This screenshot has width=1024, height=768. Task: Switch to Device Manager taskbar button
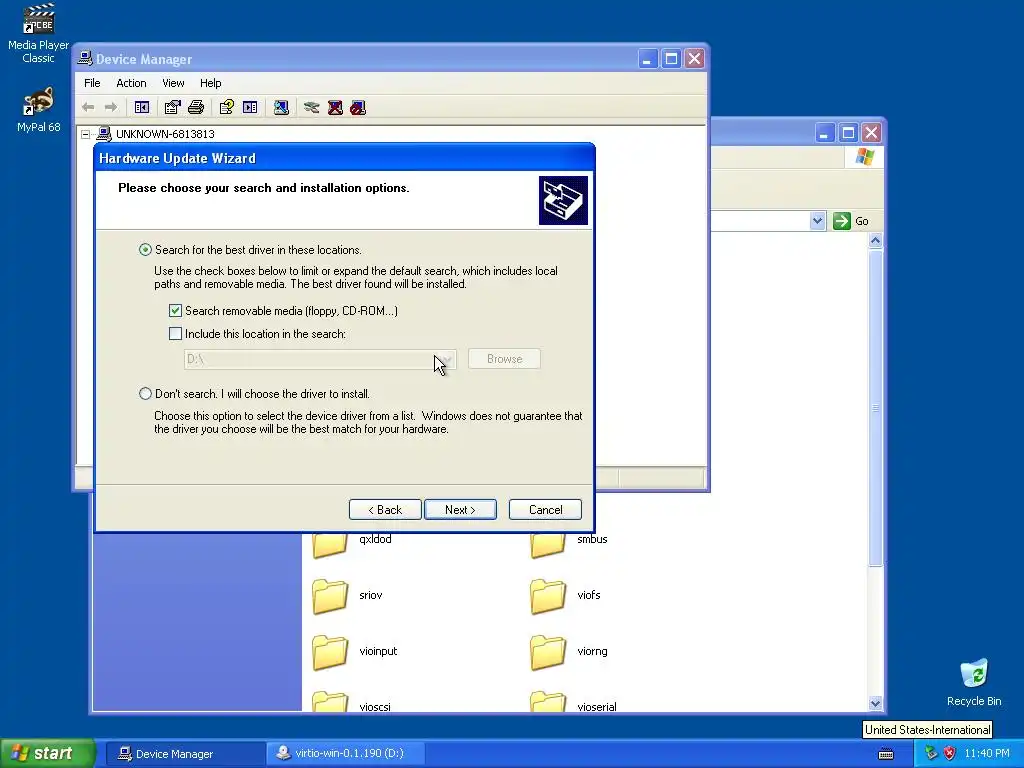[x=184, y=754]
